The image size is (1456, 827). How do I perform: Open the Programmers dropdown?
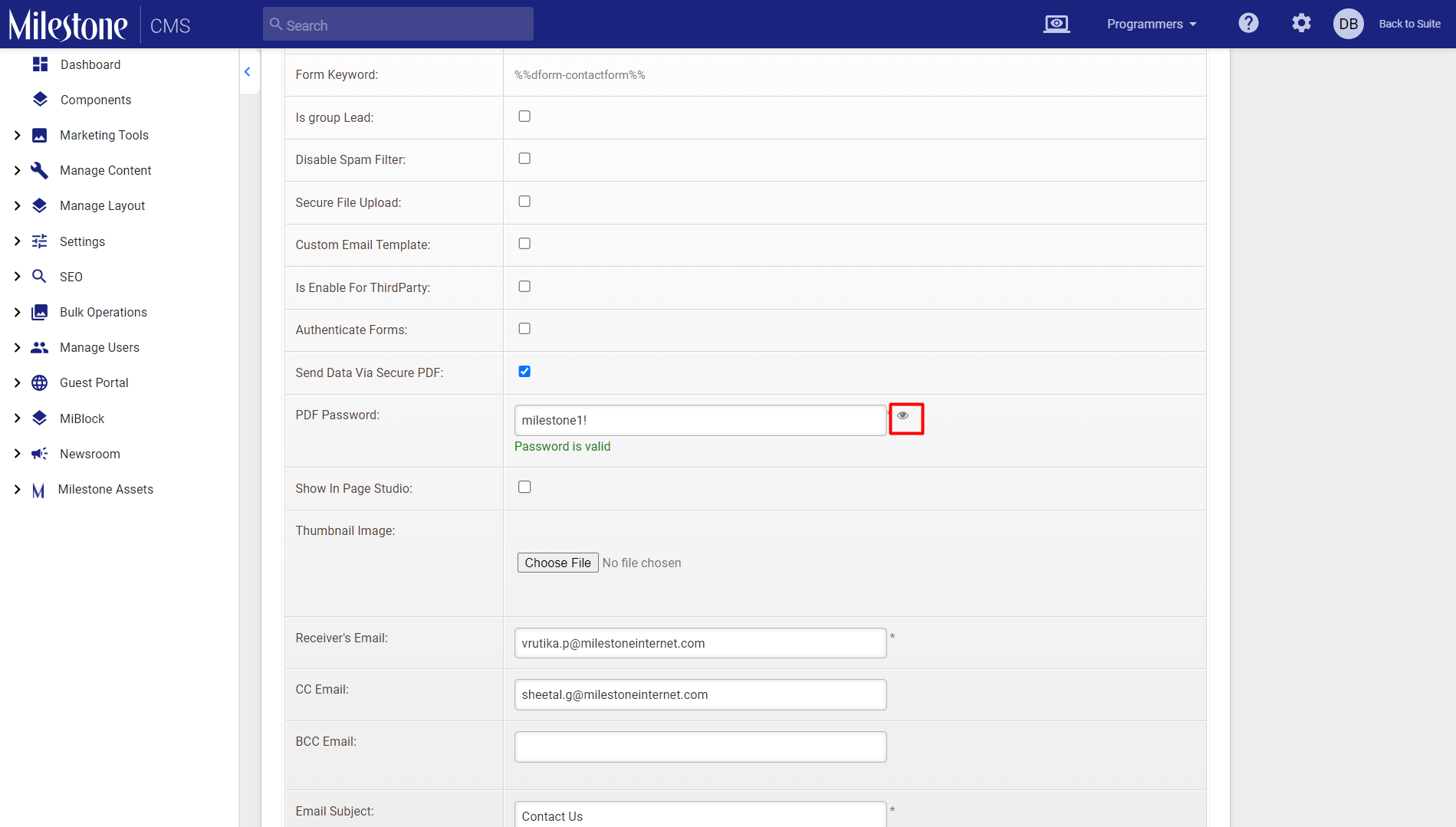click(x=1152, y=24)
